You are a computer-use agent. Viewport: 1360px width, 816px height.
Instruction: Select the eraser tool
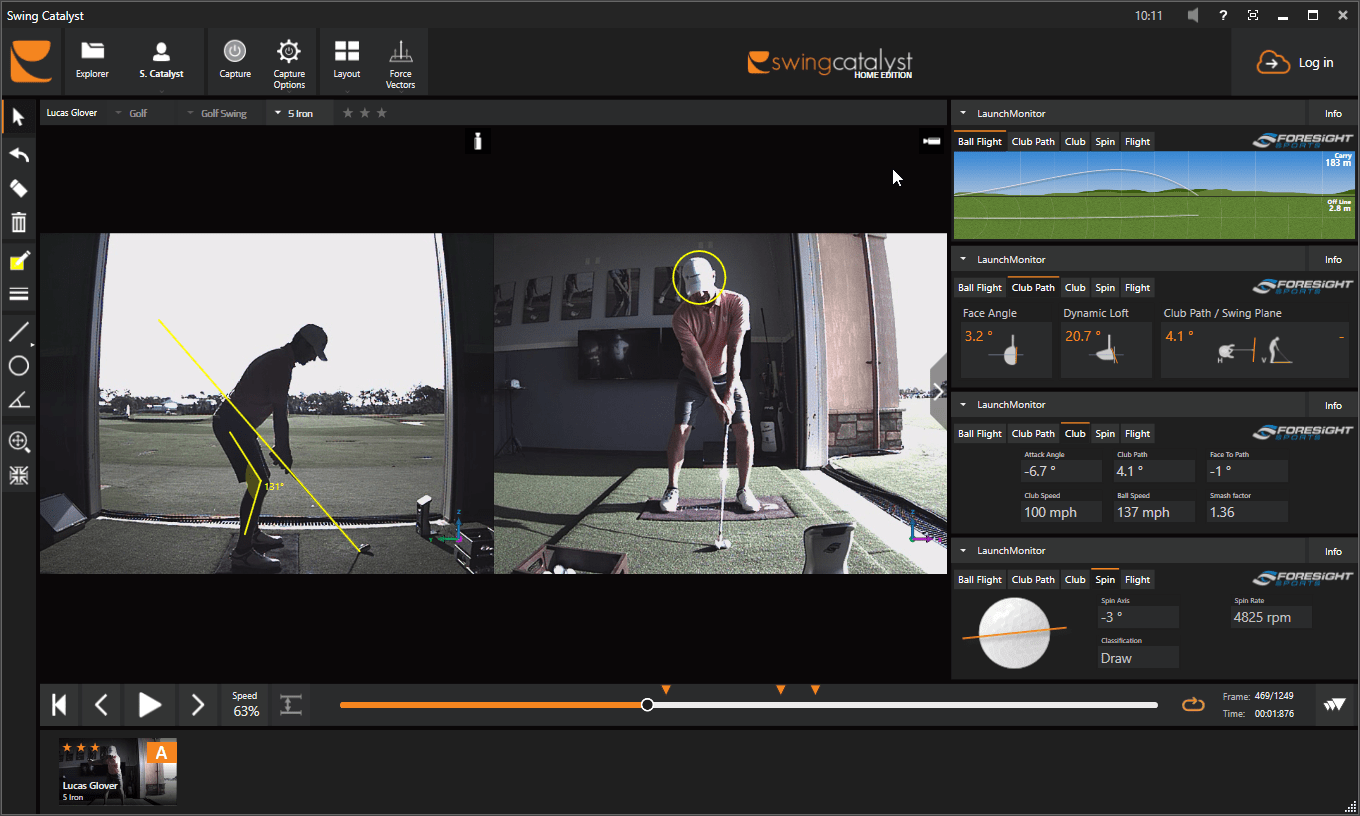(x=18, y=188)
